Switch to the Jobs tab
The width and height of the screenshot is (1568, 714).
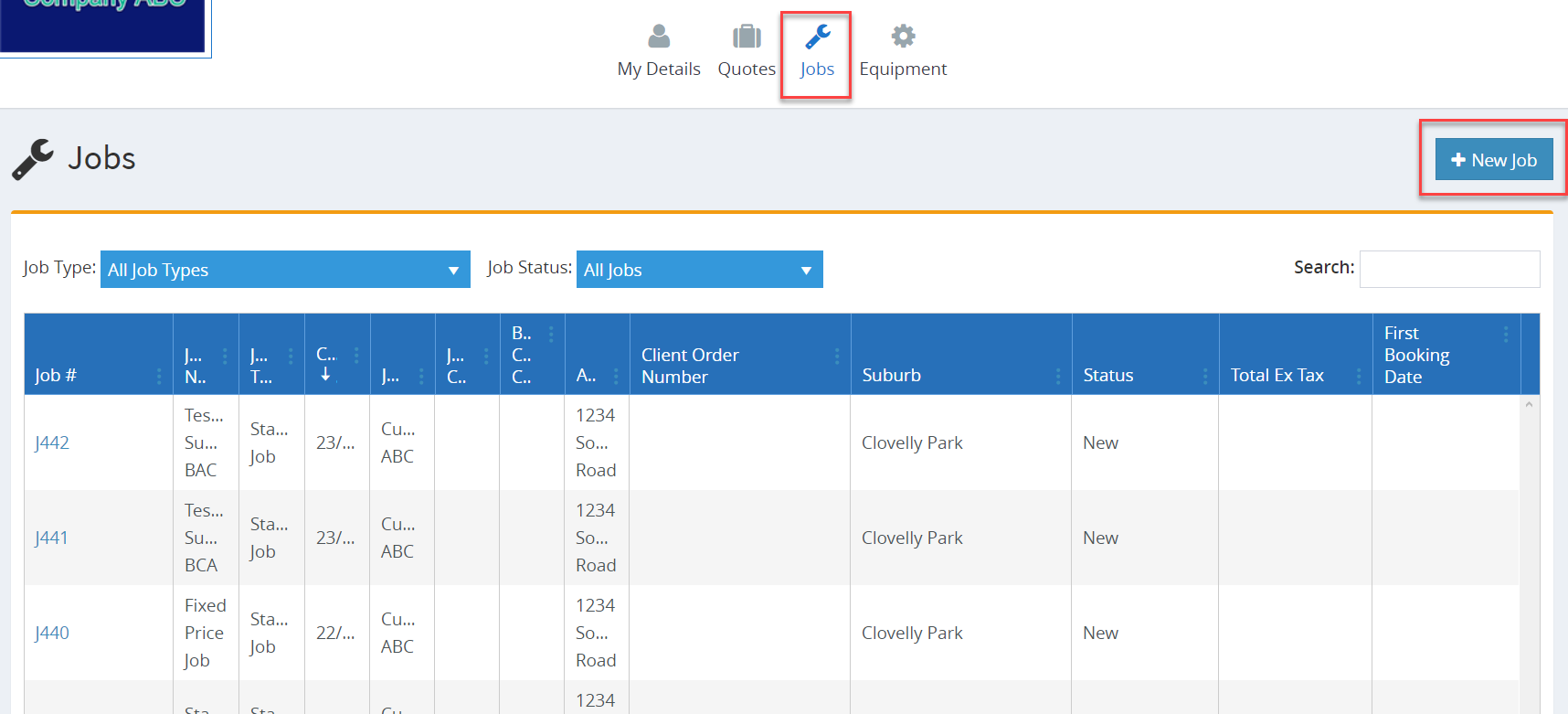pyautogui.click(x=816, y=54)
